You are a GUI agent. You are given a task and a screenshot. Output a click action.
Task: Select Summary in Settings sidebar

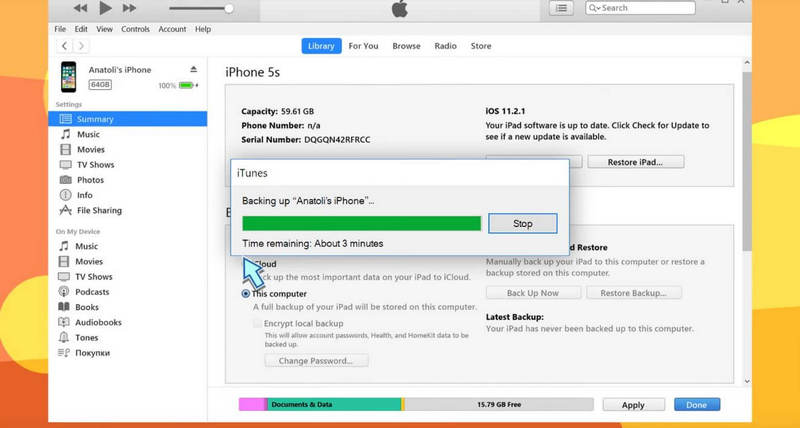tap(128, 119)
